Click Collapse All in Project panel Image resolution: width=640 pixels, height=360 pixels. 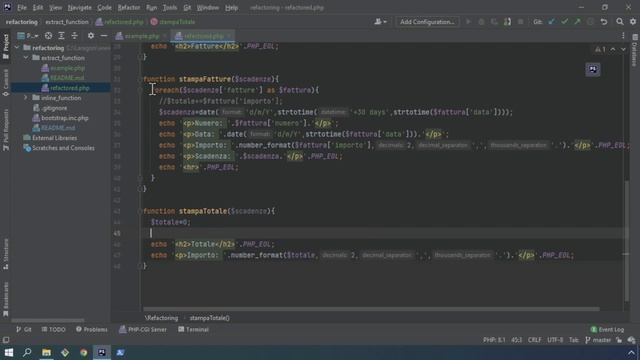pos(74,36)
